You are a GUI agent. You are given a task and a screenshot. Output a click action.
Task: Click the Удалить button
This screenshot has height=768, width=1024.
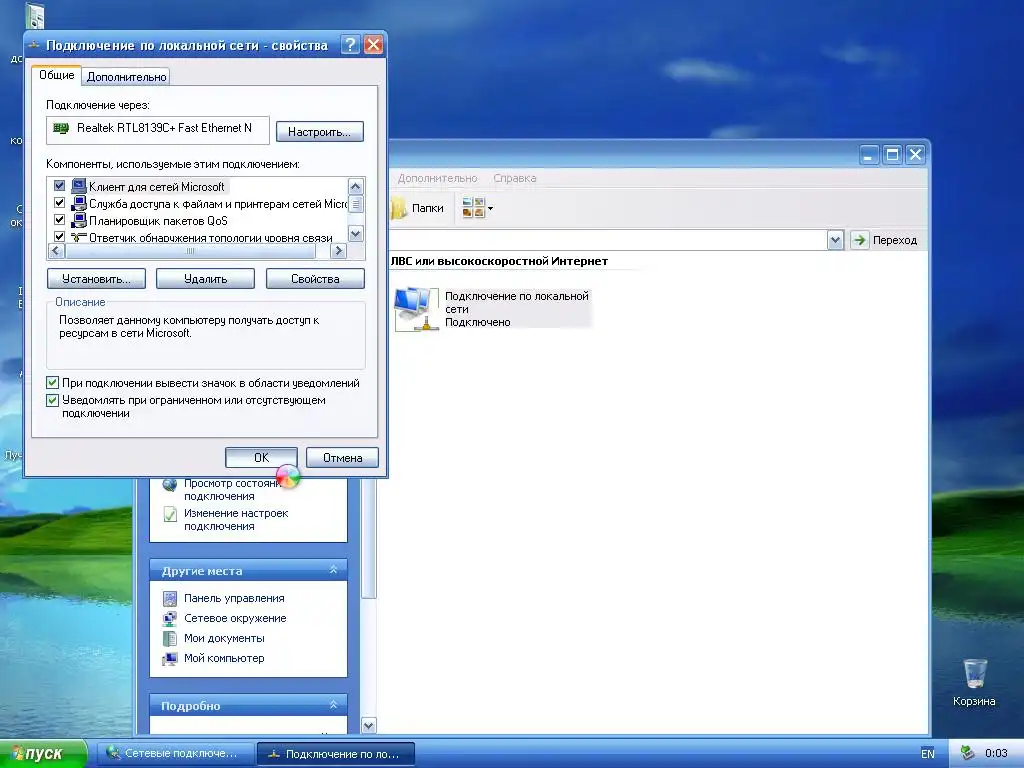(206, 279)
